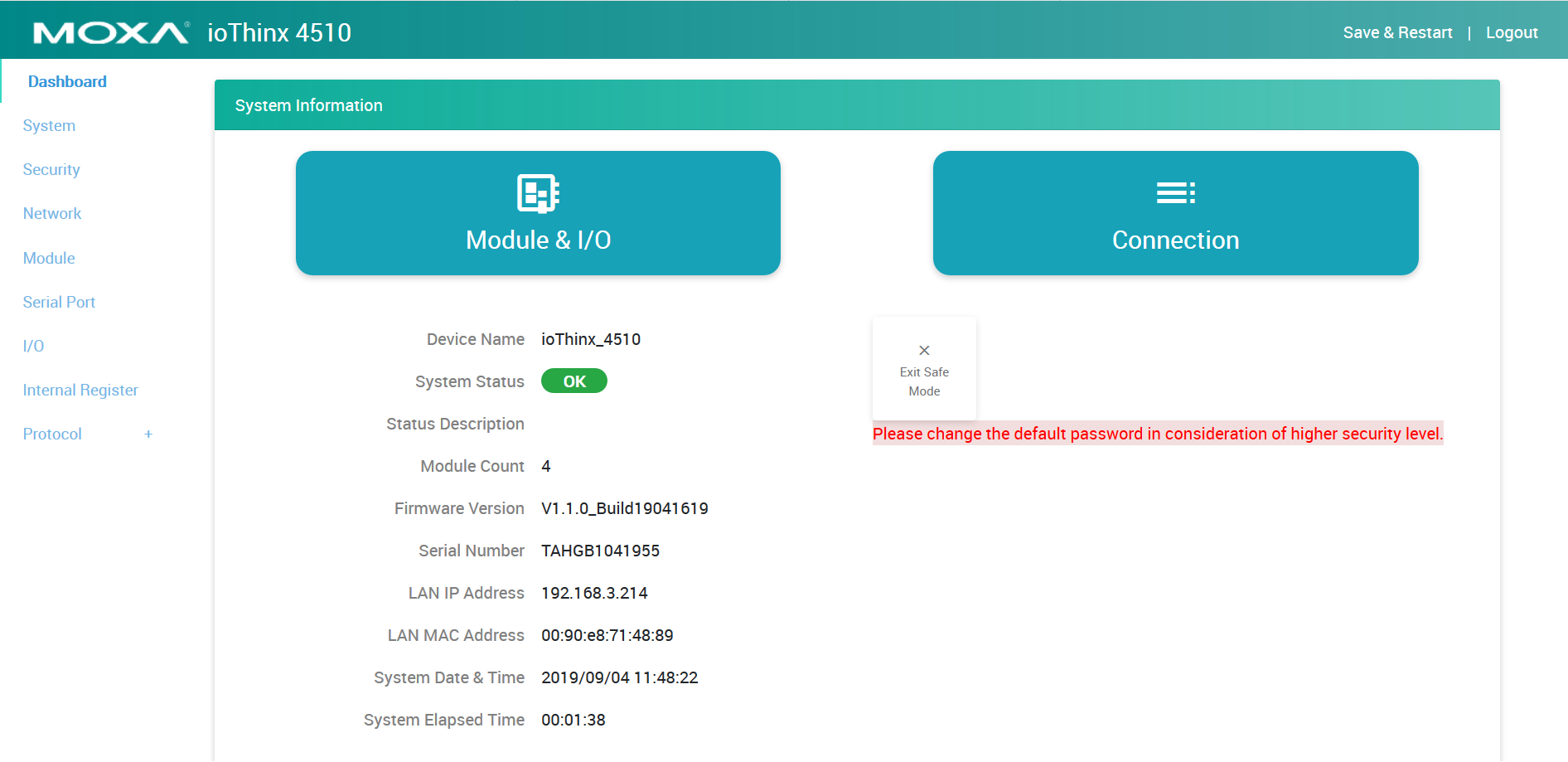The height and width of the screenshot is (762, 1568).
Task: Open the System menu item
Action: (49, 125)
